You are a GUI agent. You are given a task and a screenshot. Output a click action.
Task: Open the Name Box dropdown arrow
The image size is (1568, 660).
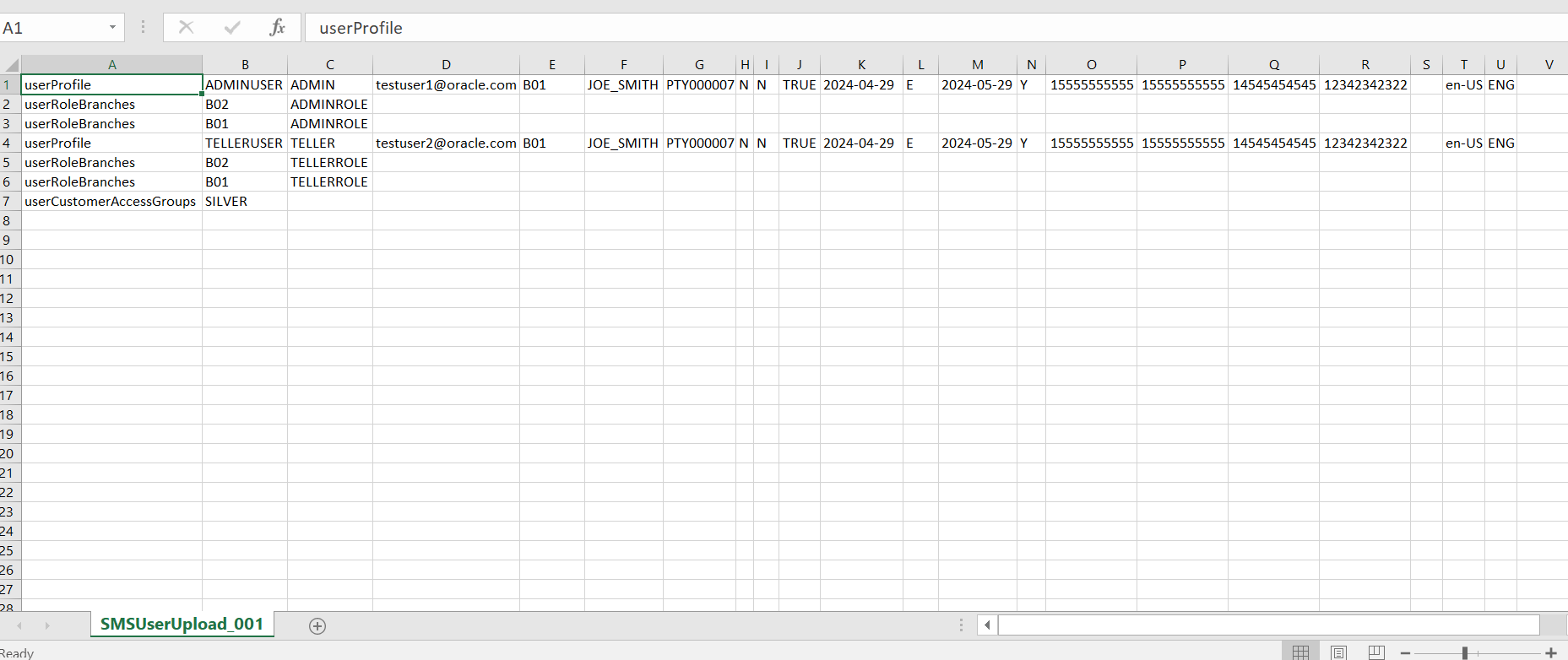112,28
